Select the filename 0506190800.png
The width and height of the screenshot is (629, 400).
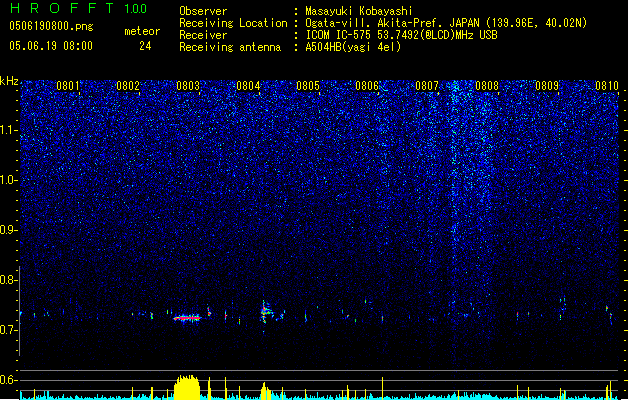pos(51,26)
